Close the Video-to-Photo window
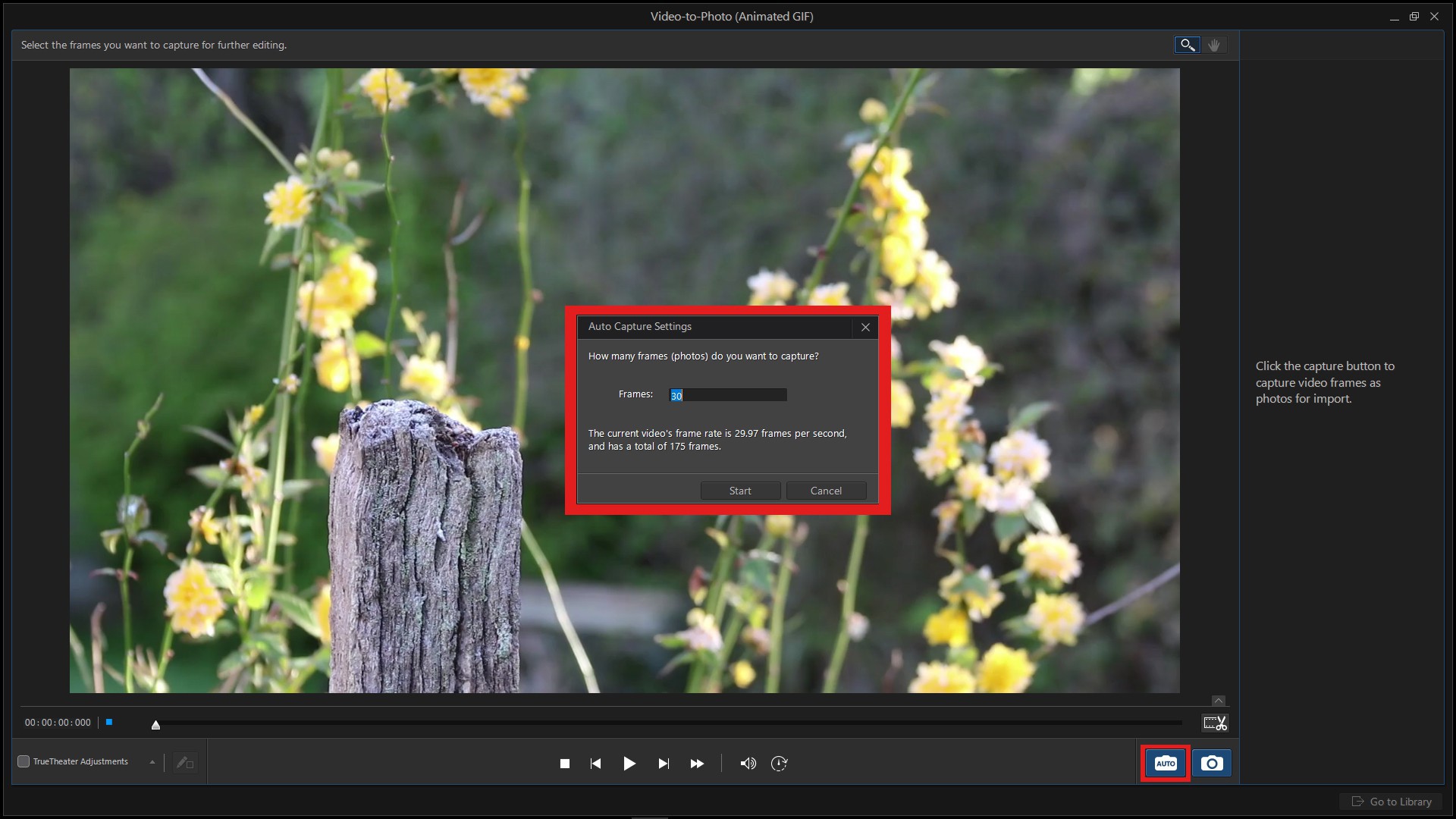Screen dimensions: 1456x819 pos(1435,16)
